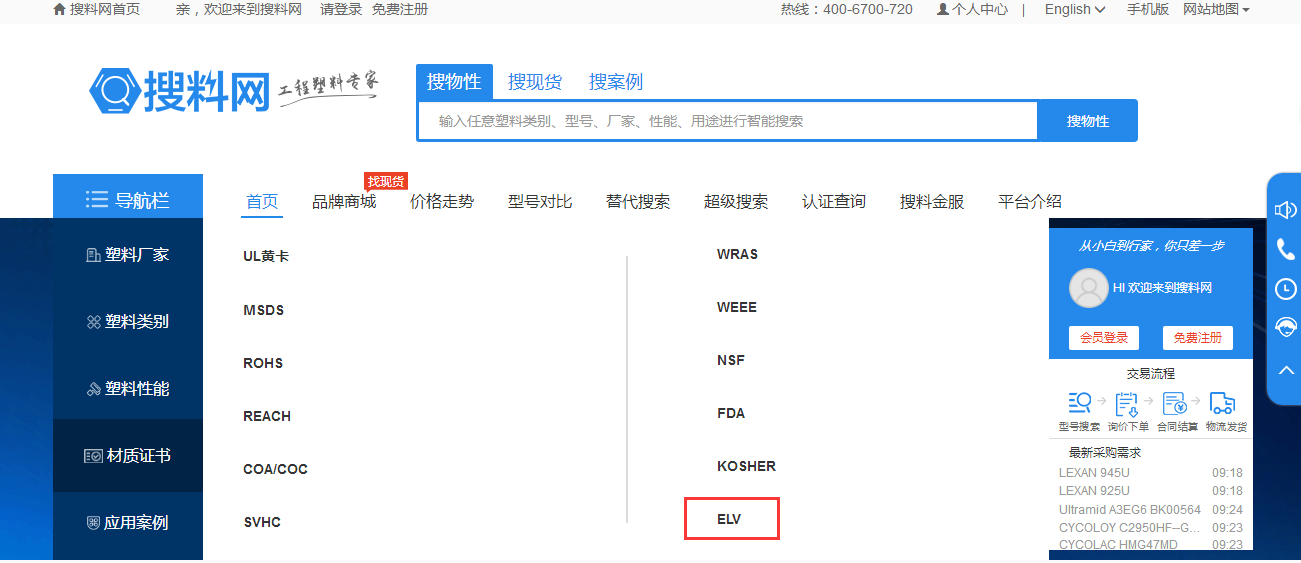
Task: Select 塑料厂家 in left sidebar
Action: (128, 255)
